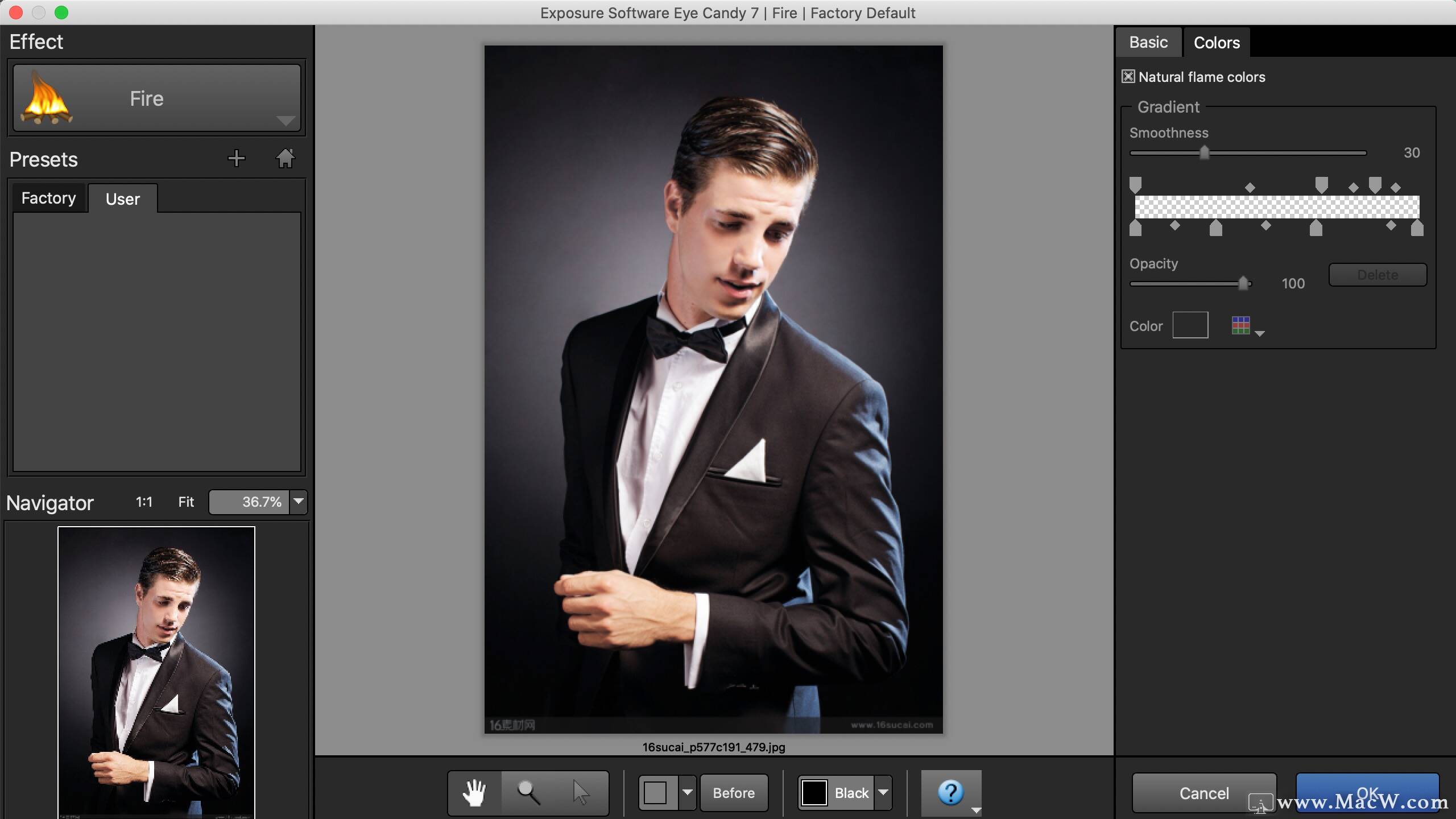Select the Zoom magnifier tool
1456x819 pixels.
click(x=528, y=793)
